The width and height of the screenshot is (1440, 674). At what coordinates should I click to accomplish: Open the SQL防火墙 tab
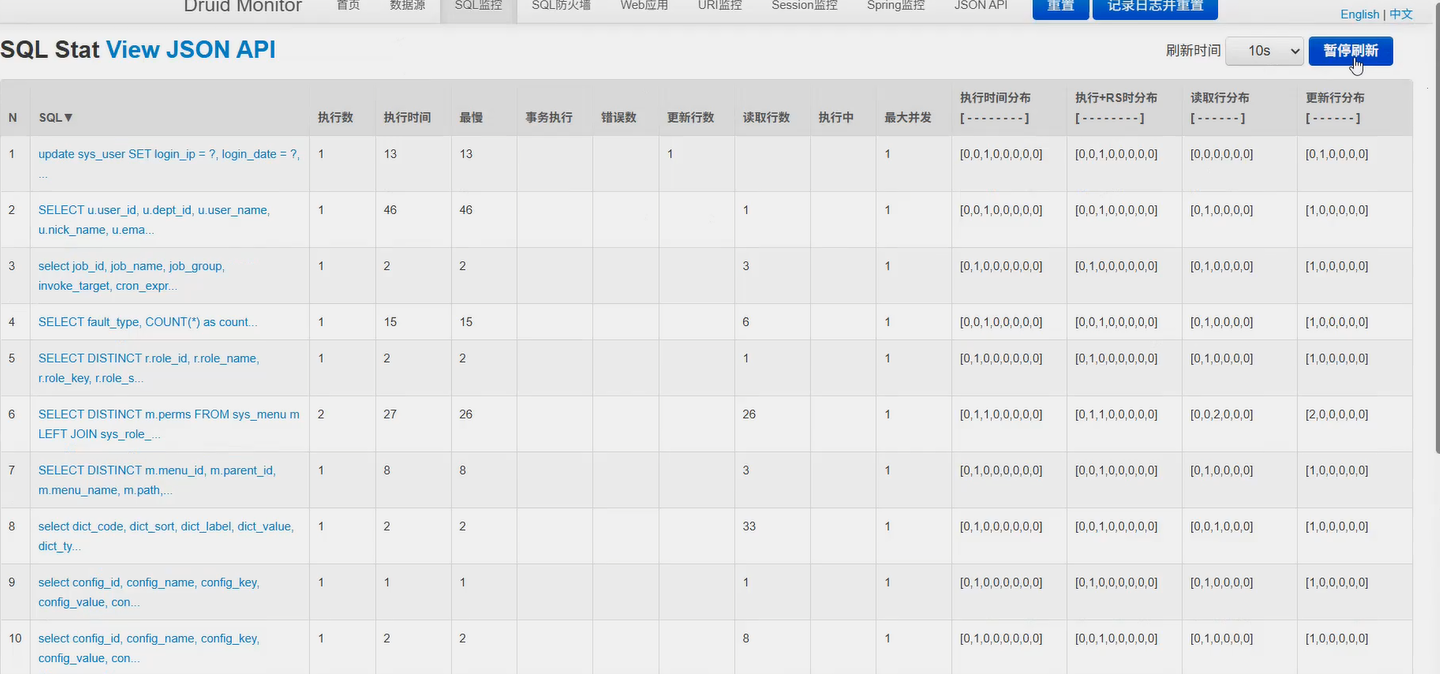561,6
